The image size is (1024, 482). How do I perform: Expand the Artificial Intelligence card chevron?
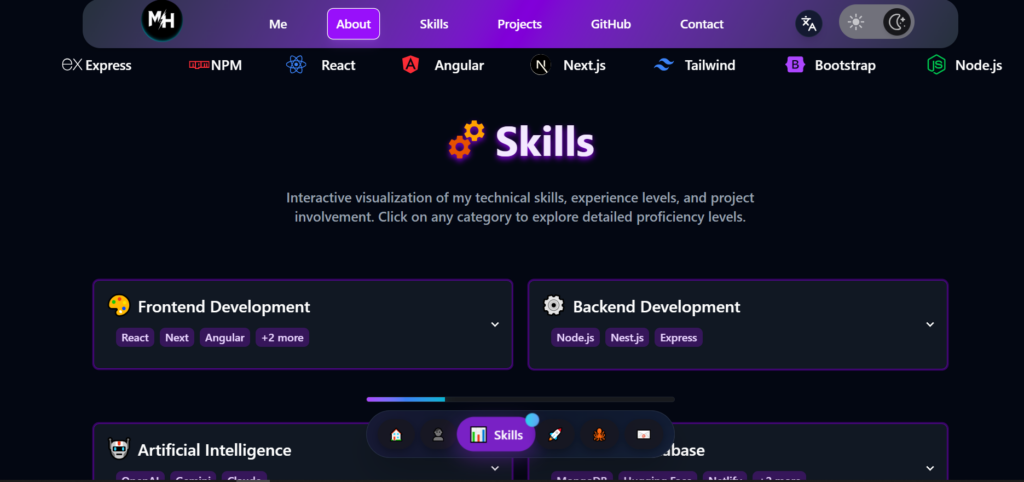(x=495, y=468)
